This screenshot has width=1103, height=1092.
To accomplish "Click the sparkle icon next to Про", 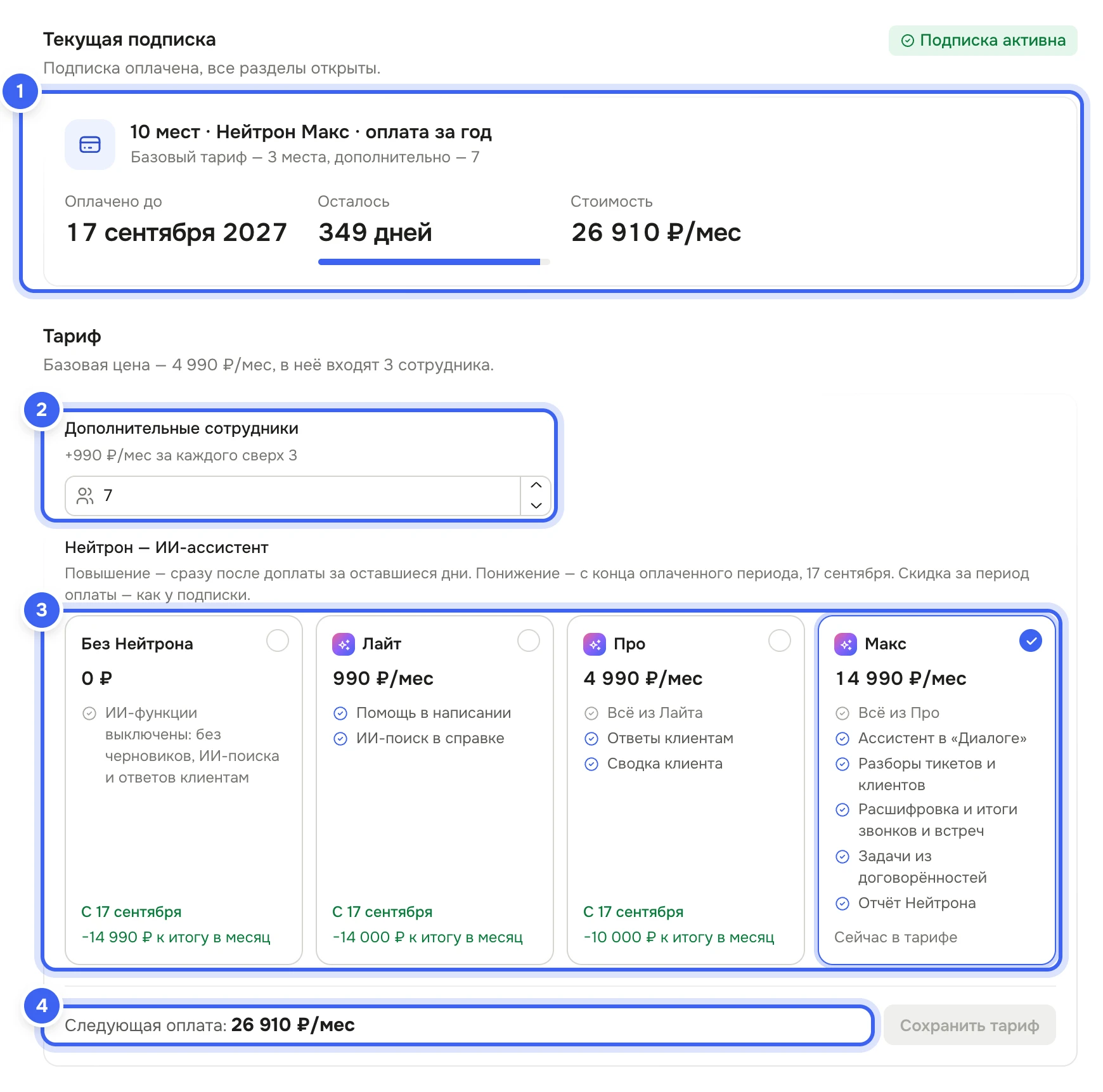I will [x=595, y=644].
